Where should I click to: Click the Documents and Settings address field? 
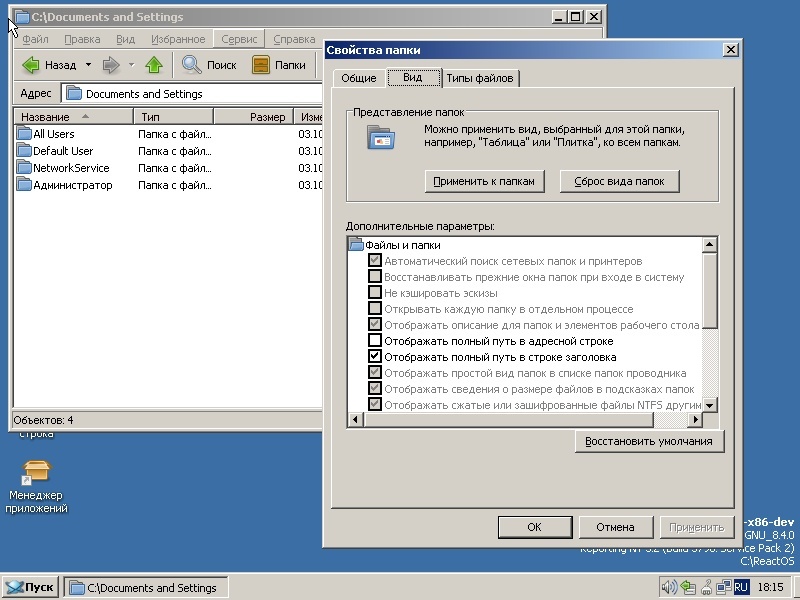coord(192,94)
